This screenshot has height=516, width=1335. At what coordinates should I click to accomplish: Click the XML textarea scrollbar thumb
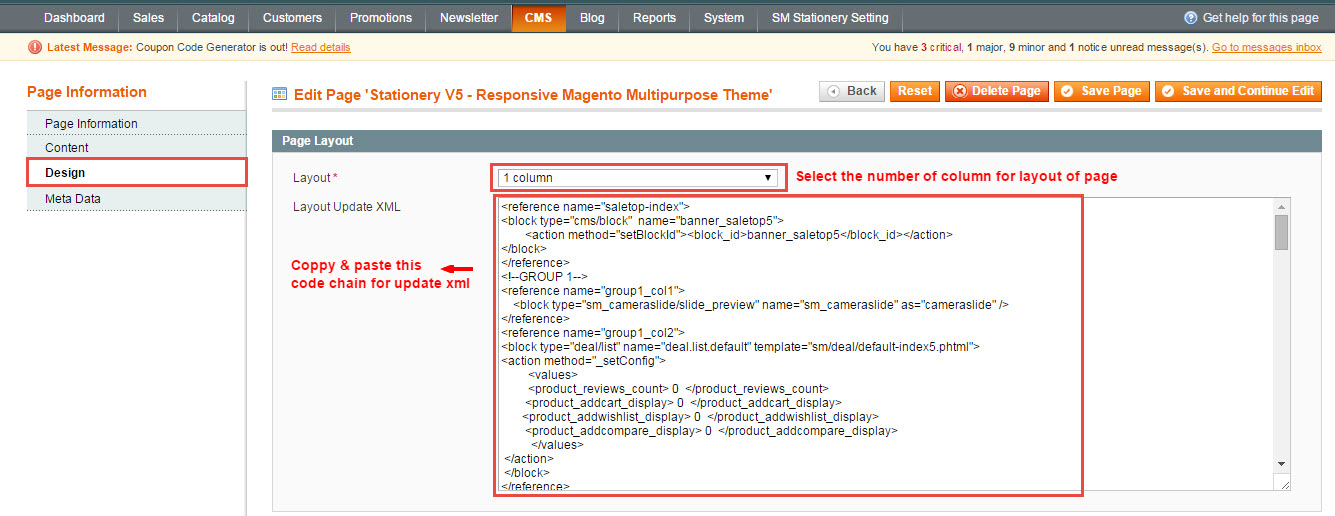tap(1281, 231)
